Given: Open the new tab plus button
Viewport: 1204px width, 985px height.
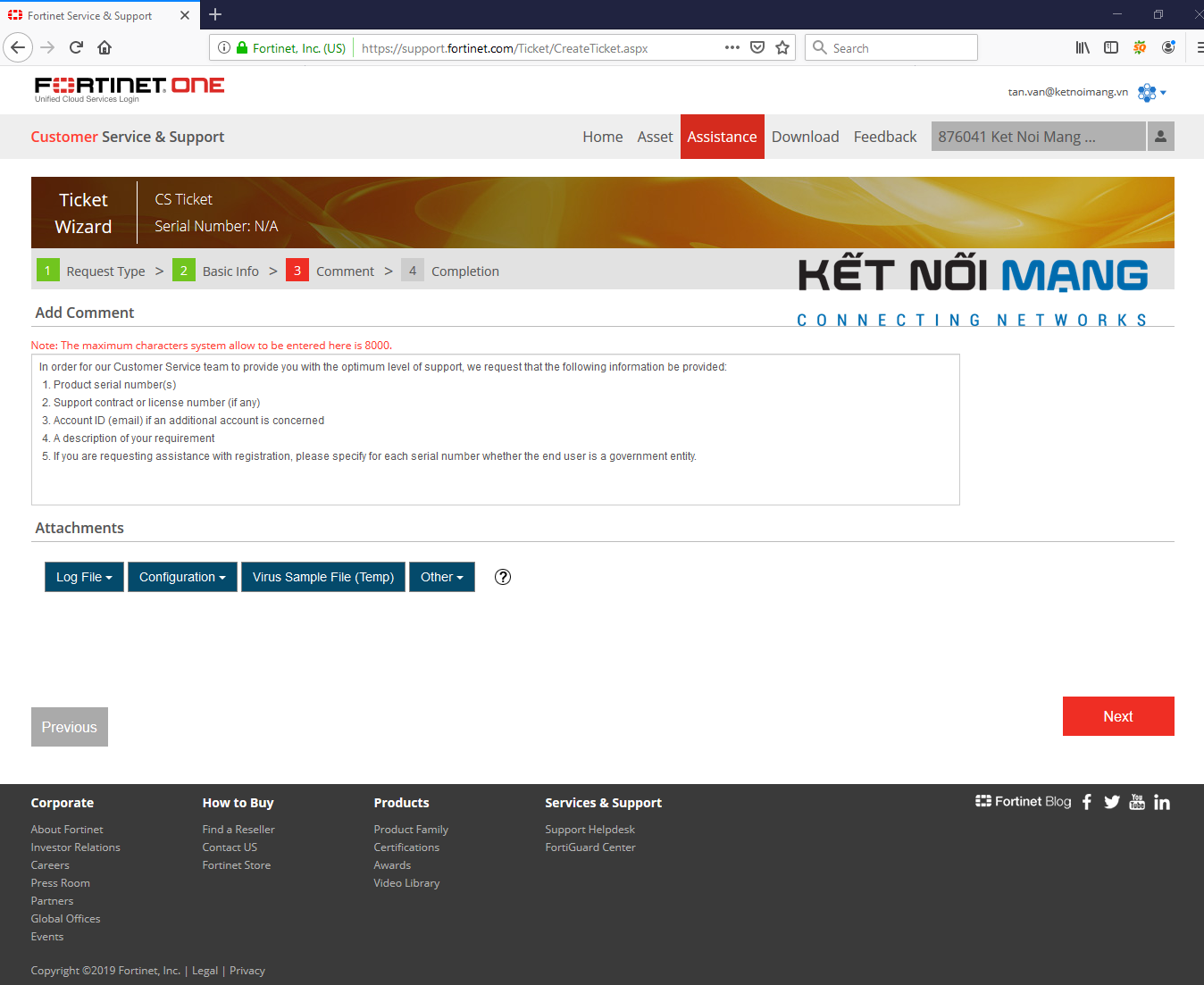Looking at the screenshot, I should (x=215, y=14).
